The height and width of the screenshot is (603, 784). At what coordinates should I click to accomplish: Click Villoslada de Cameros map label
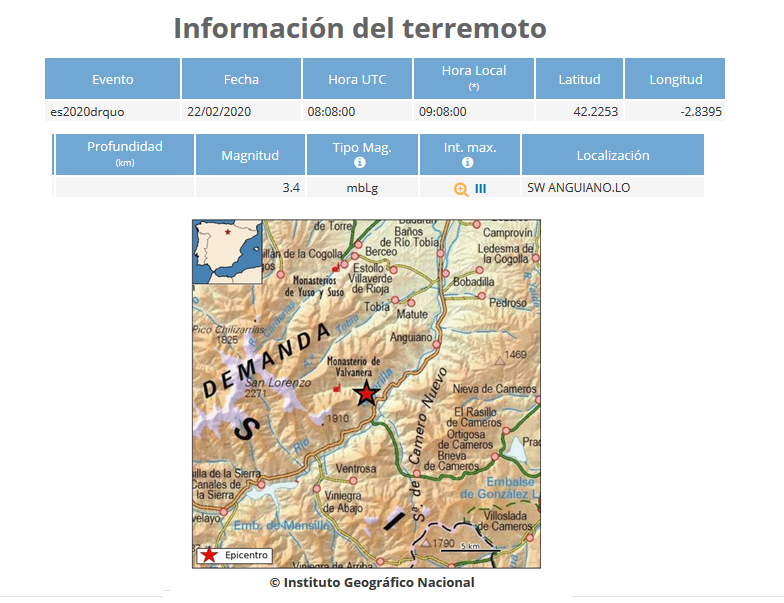[x=504, y=520]
